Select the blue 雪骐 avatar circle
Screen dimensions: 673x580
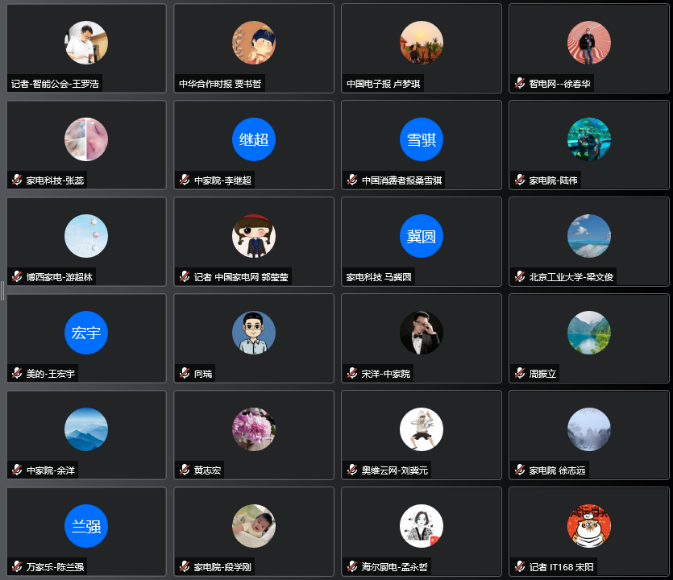tap(421, 139)
